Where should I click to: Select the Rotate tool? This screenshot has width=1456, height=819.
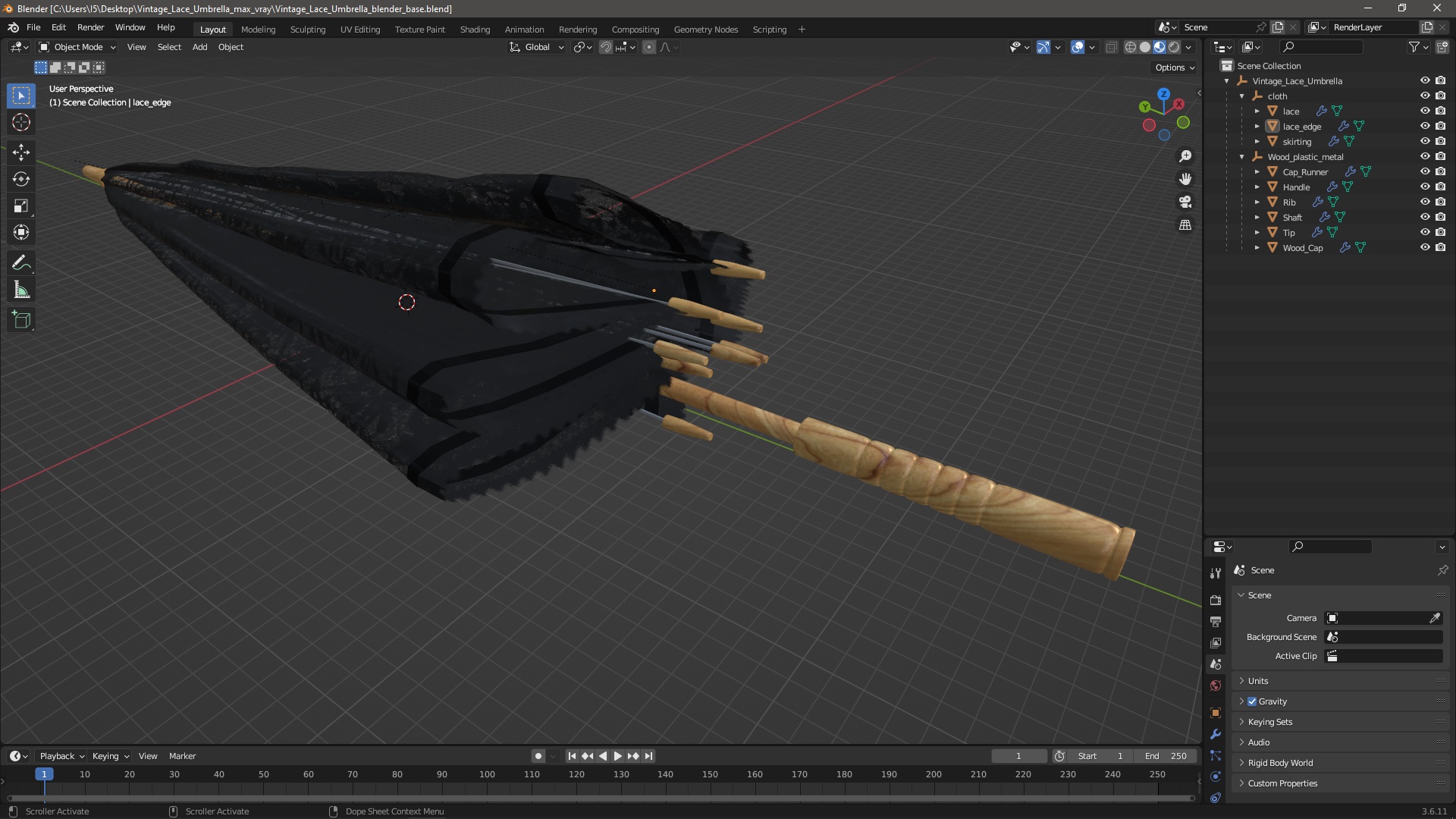(21, 179)
